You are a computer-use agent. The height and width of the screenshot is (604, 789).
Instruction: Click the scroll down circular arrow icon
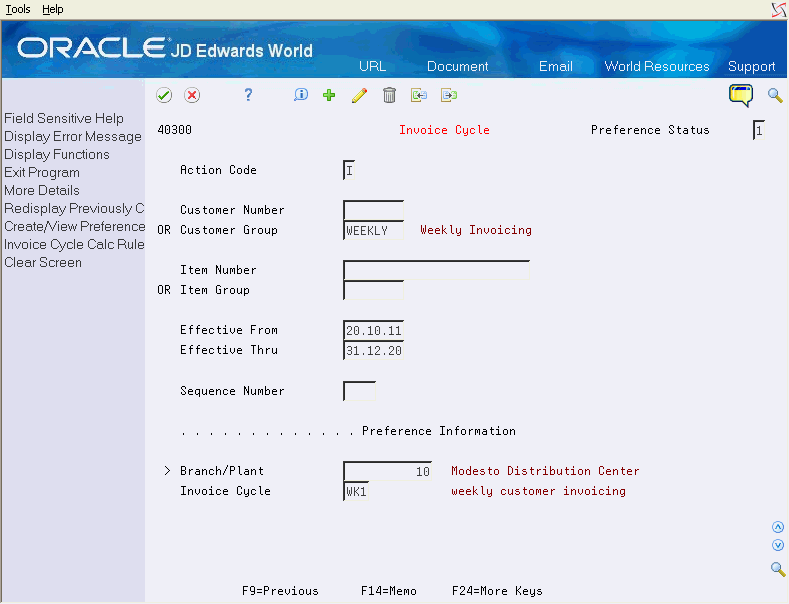(778, 545)
